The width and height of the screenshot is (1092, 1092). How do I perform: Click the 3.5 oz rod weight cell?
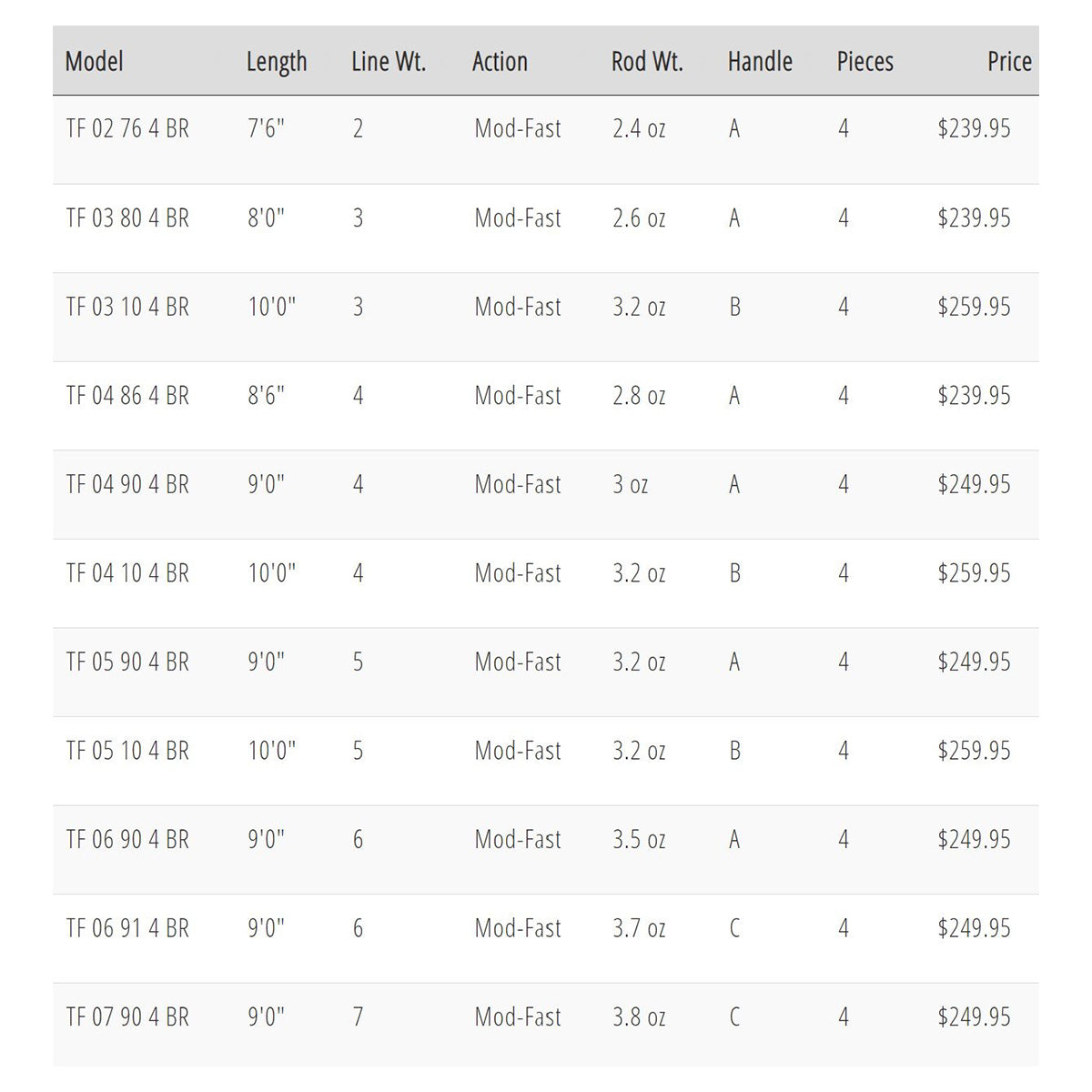point(639,839)
